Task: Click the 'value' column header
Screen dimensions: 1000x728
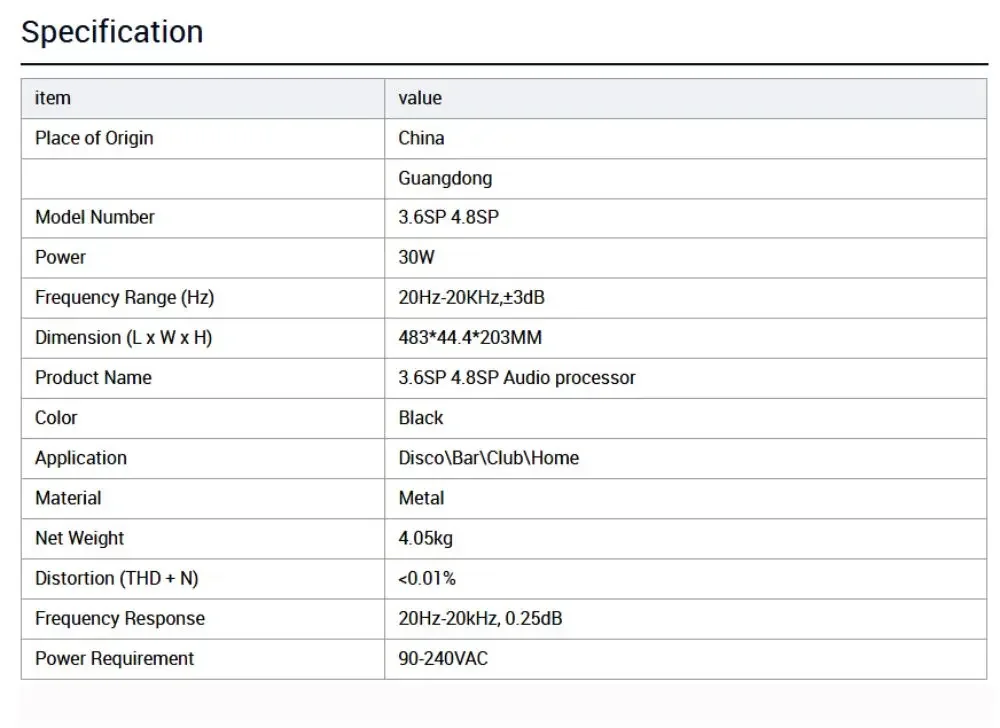Action: tap(420, 98)
